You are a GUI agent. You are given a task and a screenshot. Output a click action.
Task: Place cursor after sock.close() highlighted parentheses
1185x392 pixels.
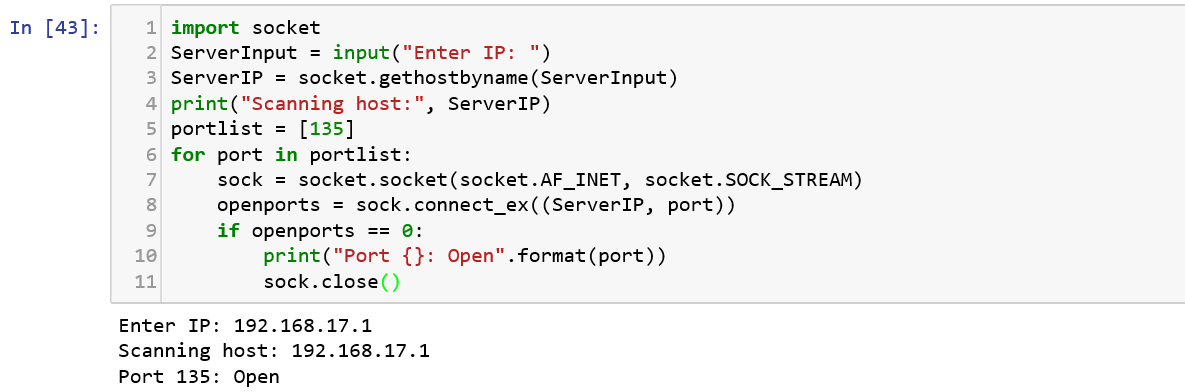(398, 282)
